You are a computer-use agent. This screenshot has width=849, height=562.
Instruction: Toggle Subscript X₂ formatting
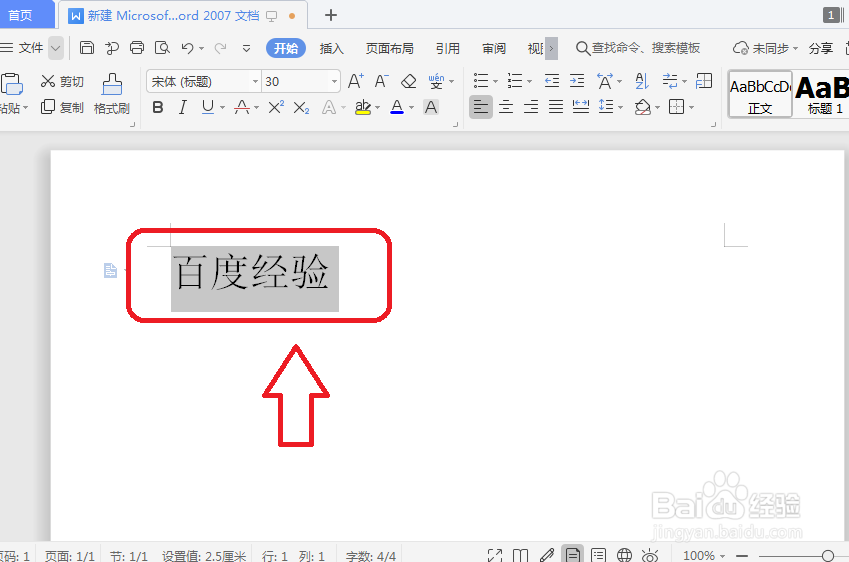click(x=302, y=108)
